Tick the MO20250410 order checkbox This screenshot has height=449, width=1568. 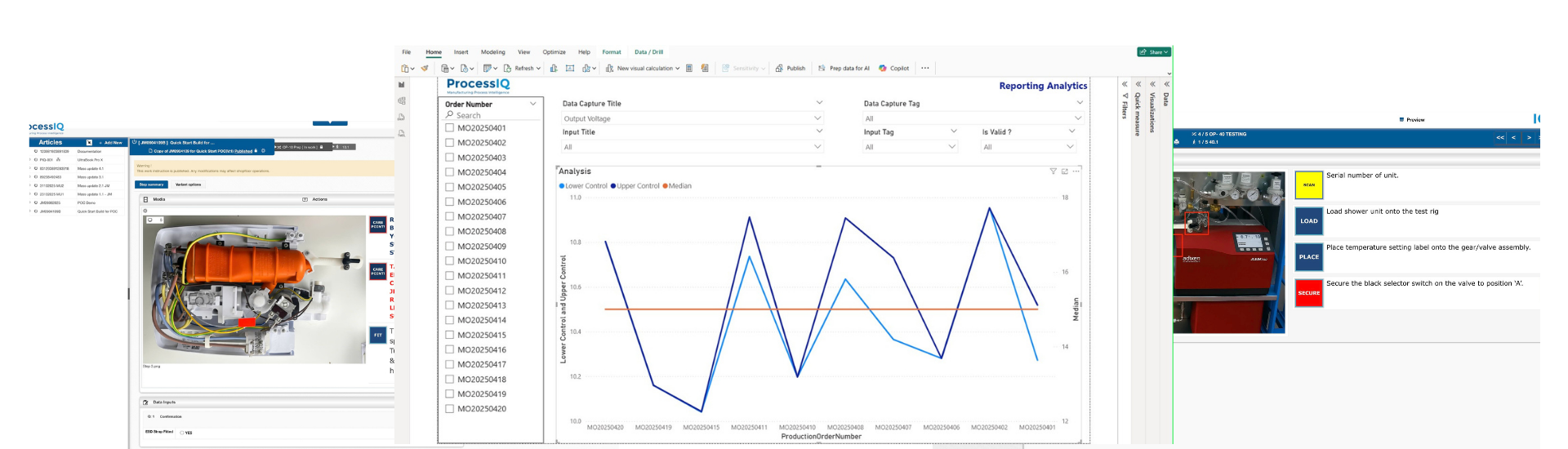coord(449,261)
